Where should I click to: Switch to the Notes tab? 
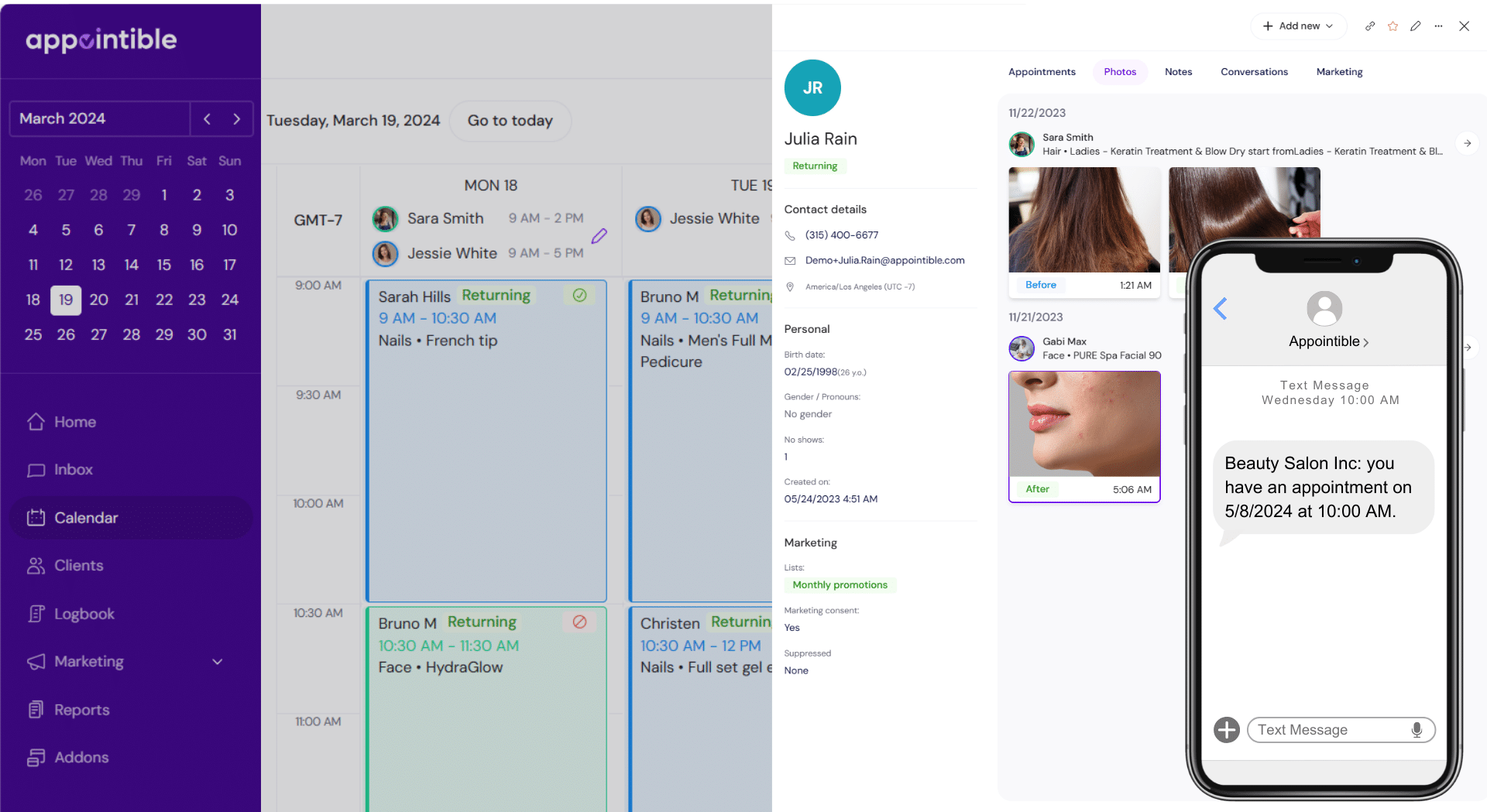click(1178, 72)
